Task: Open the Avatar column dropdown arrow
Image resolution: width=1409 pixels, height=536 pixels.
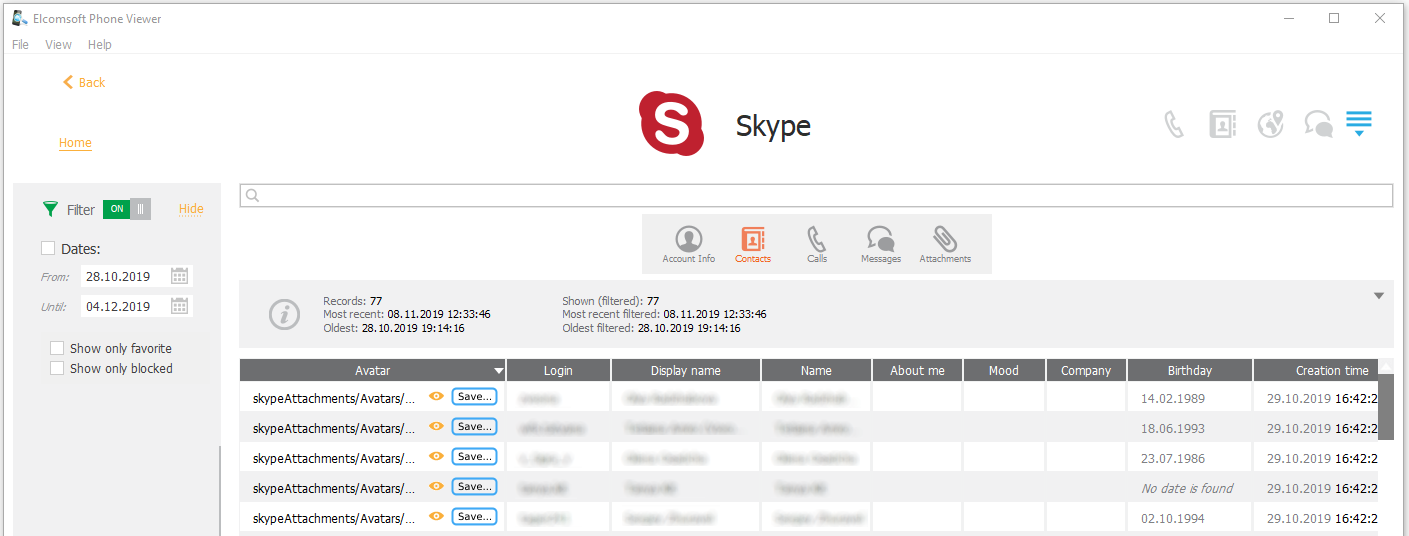Action: (x=498, y=371)
